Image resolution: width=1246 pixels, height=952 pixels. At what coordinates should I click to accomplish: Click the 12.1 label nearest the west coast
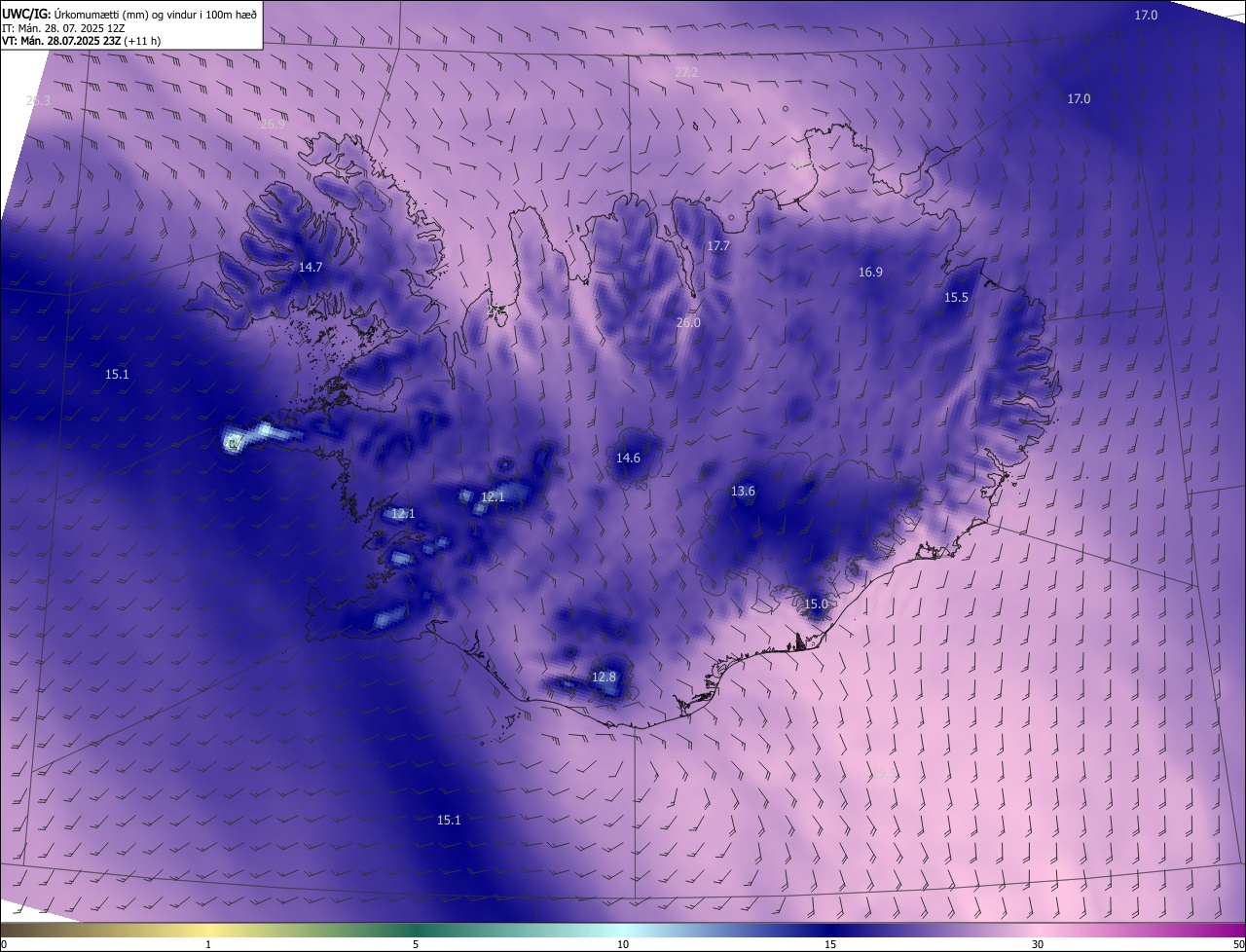[x=403, y=514]
